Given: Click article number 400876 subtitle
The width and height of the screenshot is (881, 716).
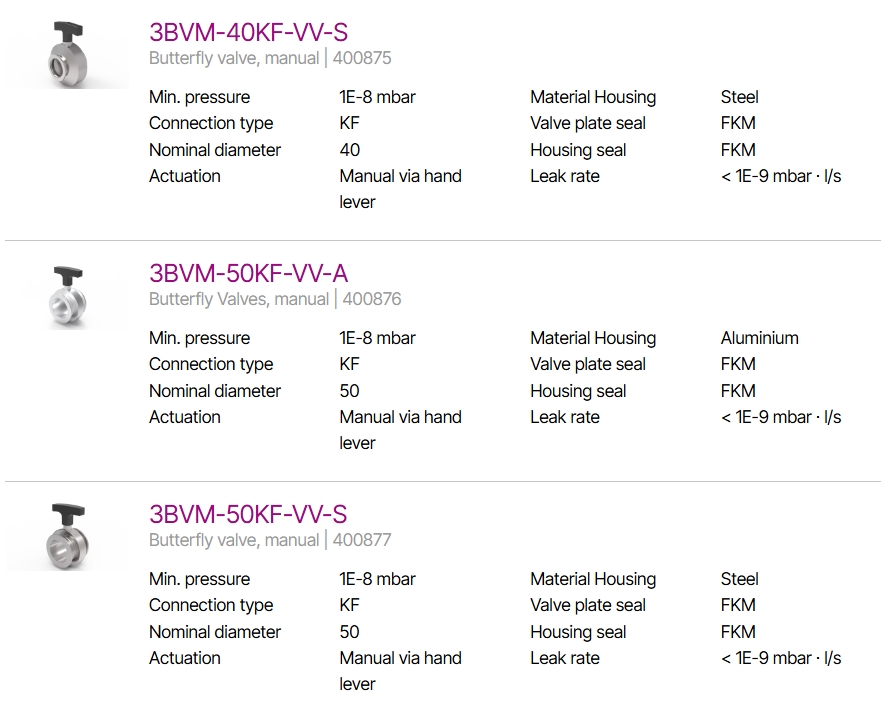Looking at the screenshot, I should (x=275, y=299).
